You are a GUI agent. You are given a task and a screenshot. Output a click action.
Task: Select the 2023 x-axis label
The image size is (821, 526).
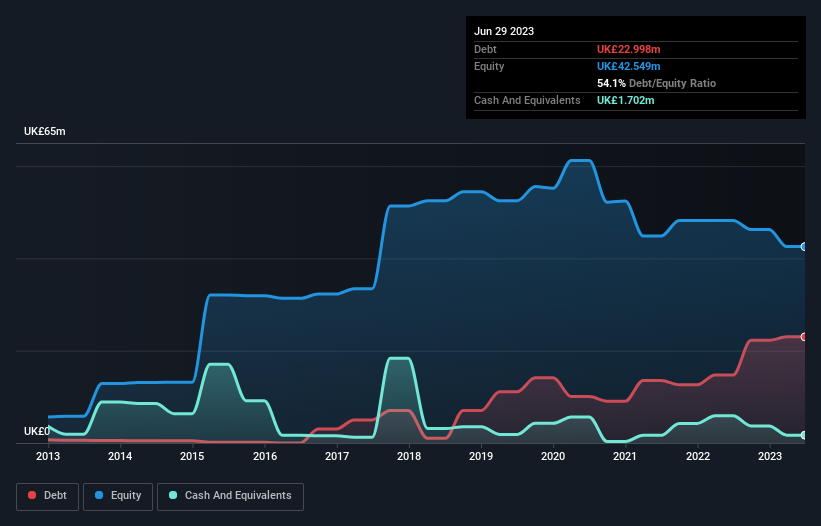(770, 456)
